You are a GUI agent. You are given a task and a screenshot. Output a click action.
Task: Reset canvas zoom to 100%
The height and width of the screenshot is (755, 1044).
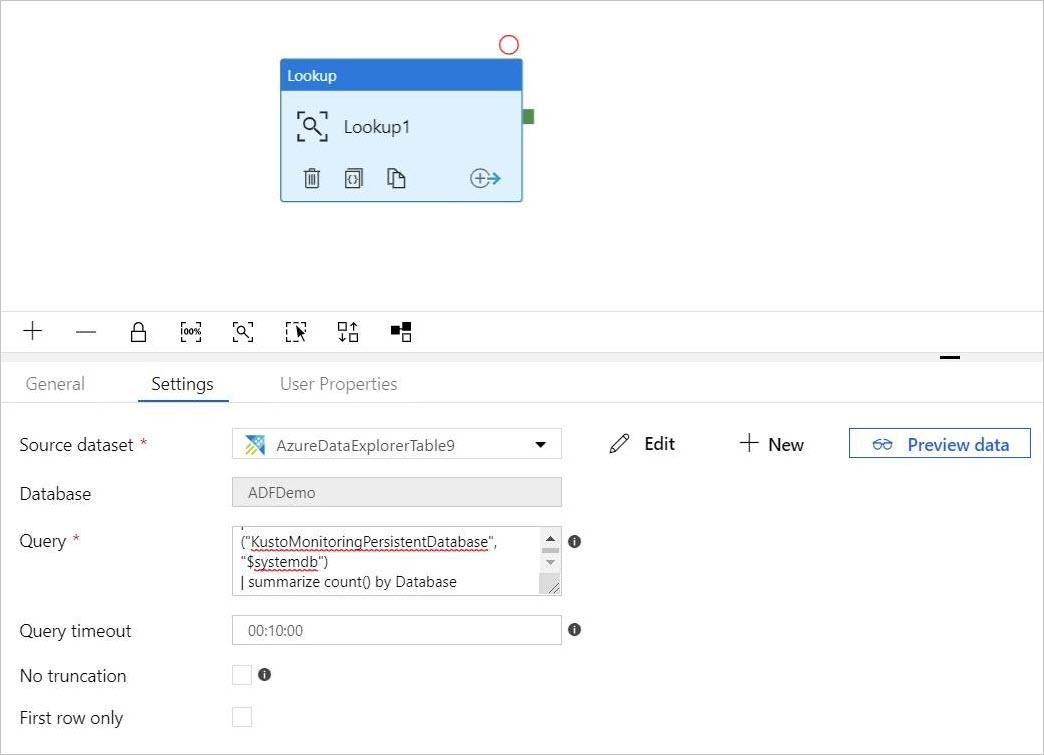point(190,331)
